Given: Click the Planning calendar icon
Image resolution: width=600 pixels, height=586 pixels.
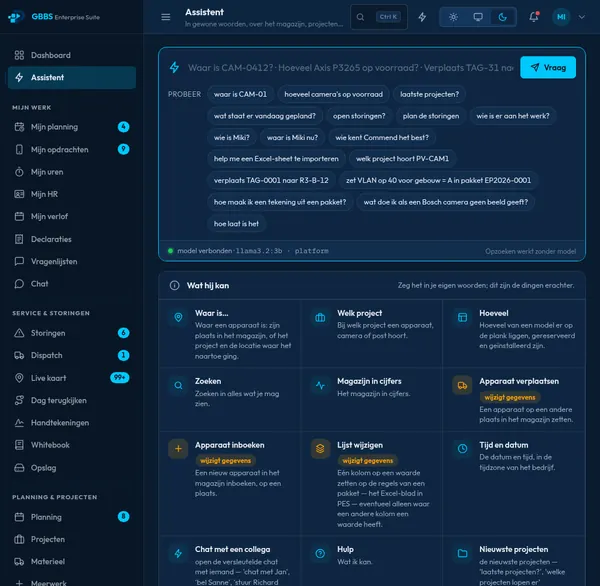Looking at the screenshot, I should tap(19, 517).
